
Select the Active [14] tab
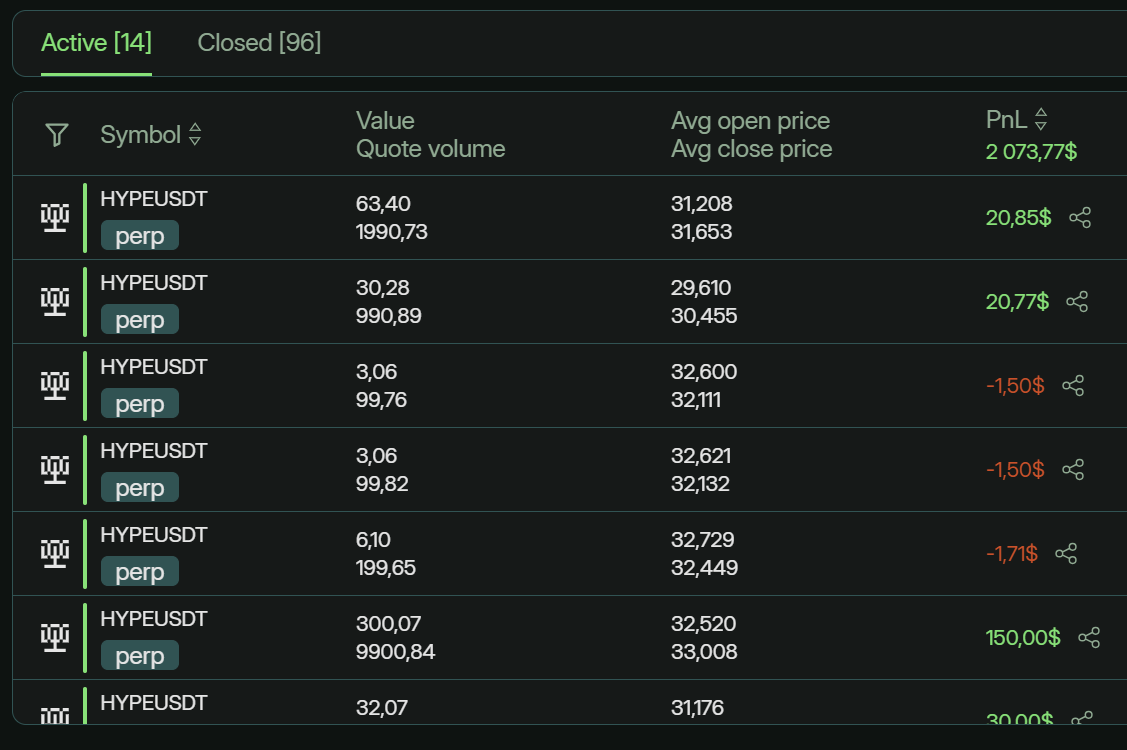pyautogui.click(x=96, y=43)
